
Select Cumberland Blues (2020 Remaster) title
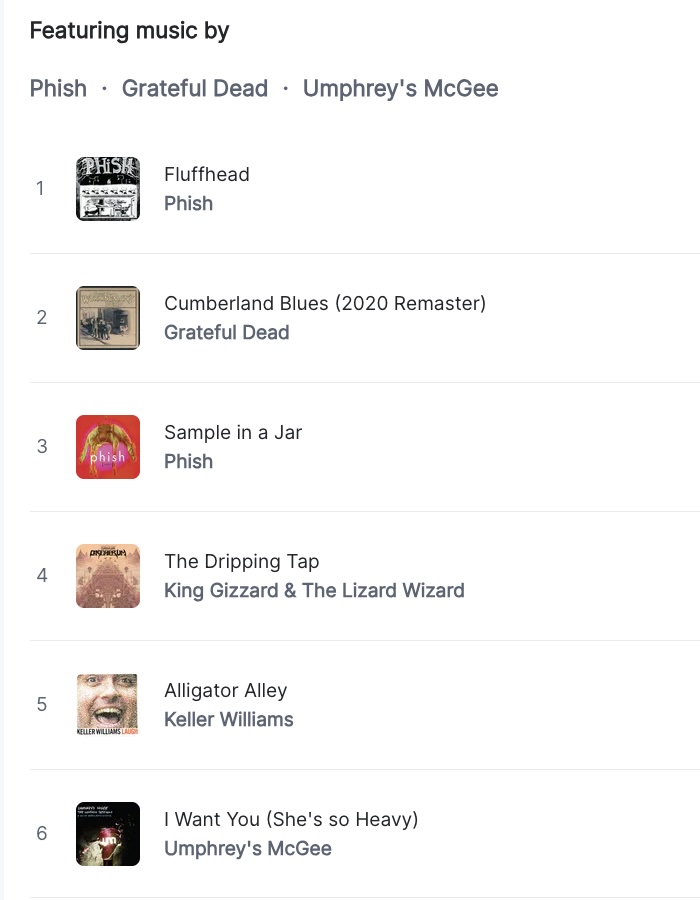[x=325, y=303]
